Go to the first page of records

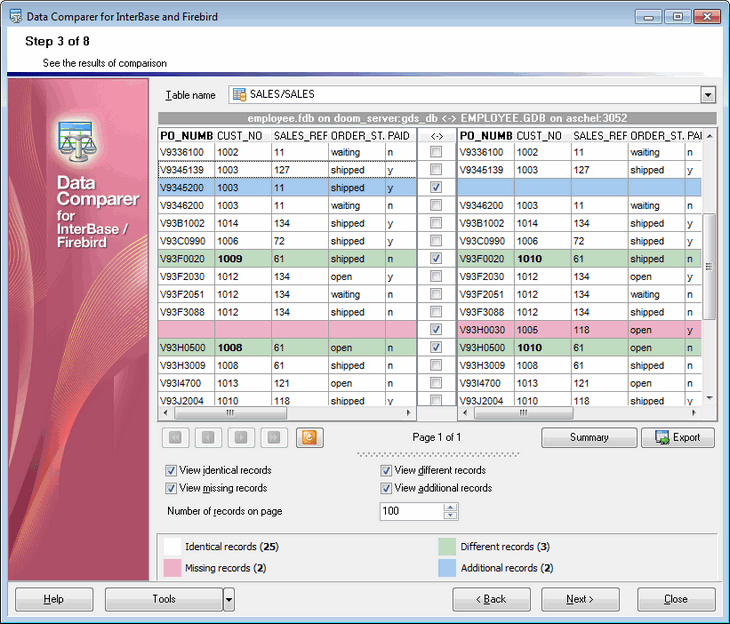coord(175,437)
